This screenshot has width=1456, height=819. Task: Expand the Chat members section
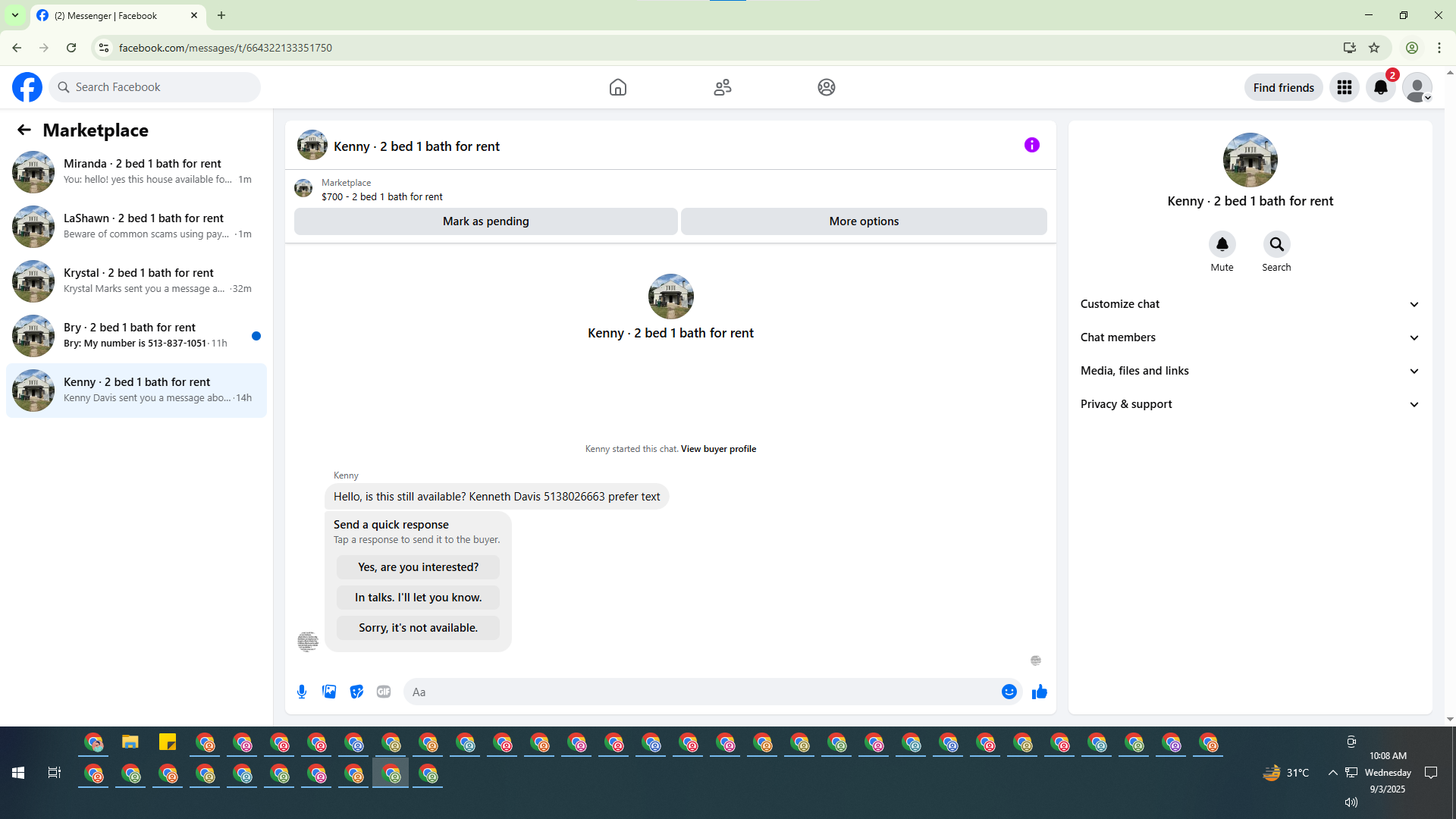coord(1250,337)
